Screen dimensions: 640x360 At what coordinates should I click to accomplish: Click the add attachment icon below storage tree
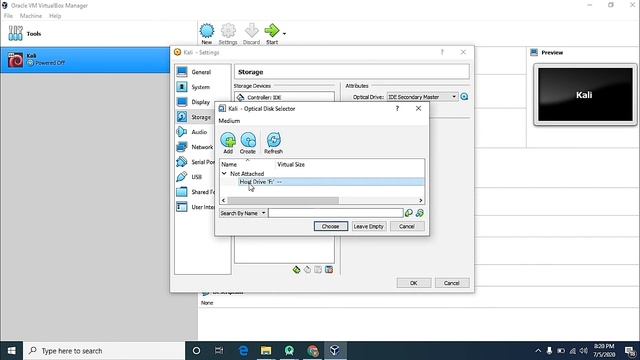pos(318,269)
